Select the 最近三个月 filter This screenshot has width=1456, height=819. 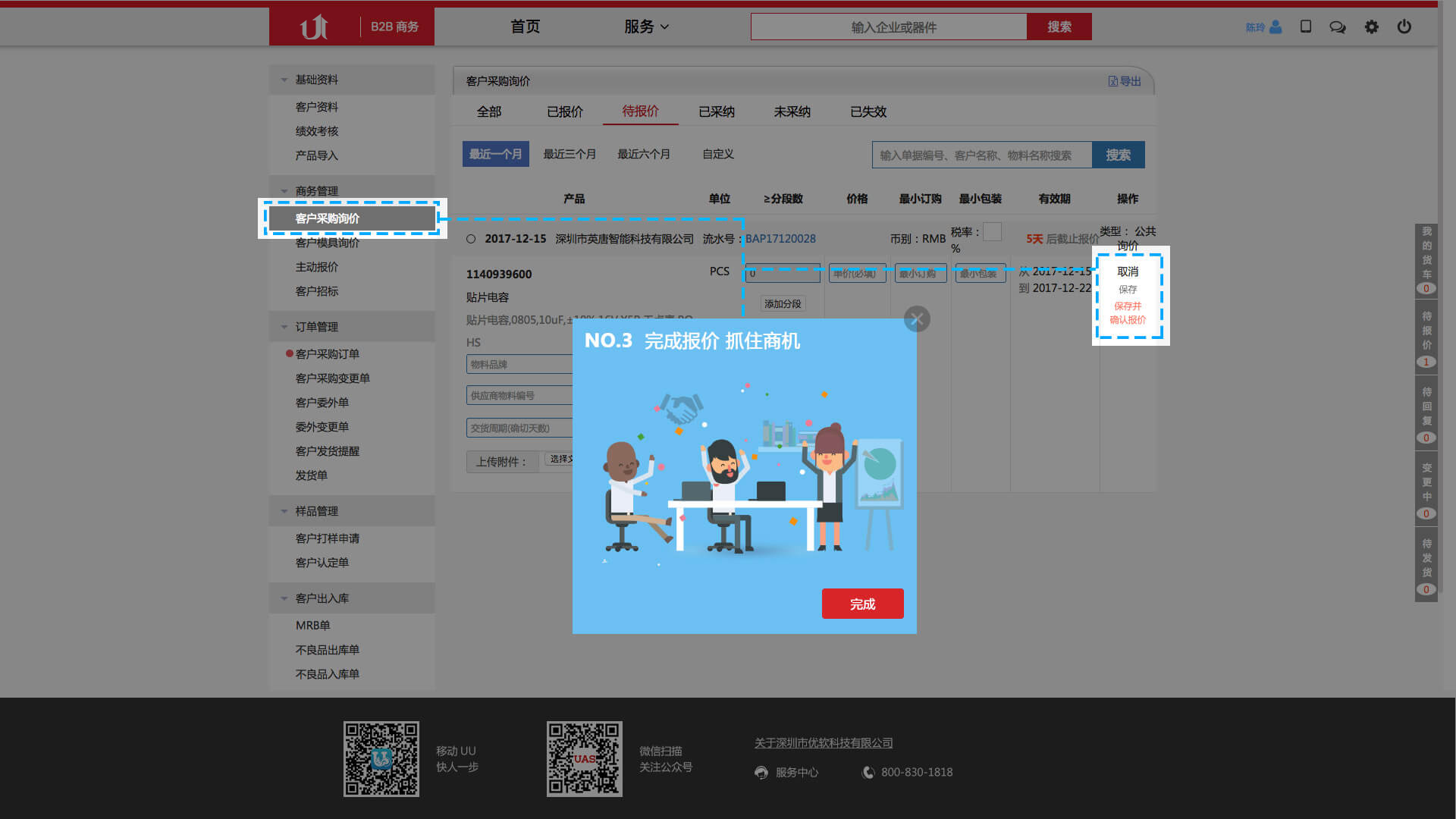pos(570,154)
